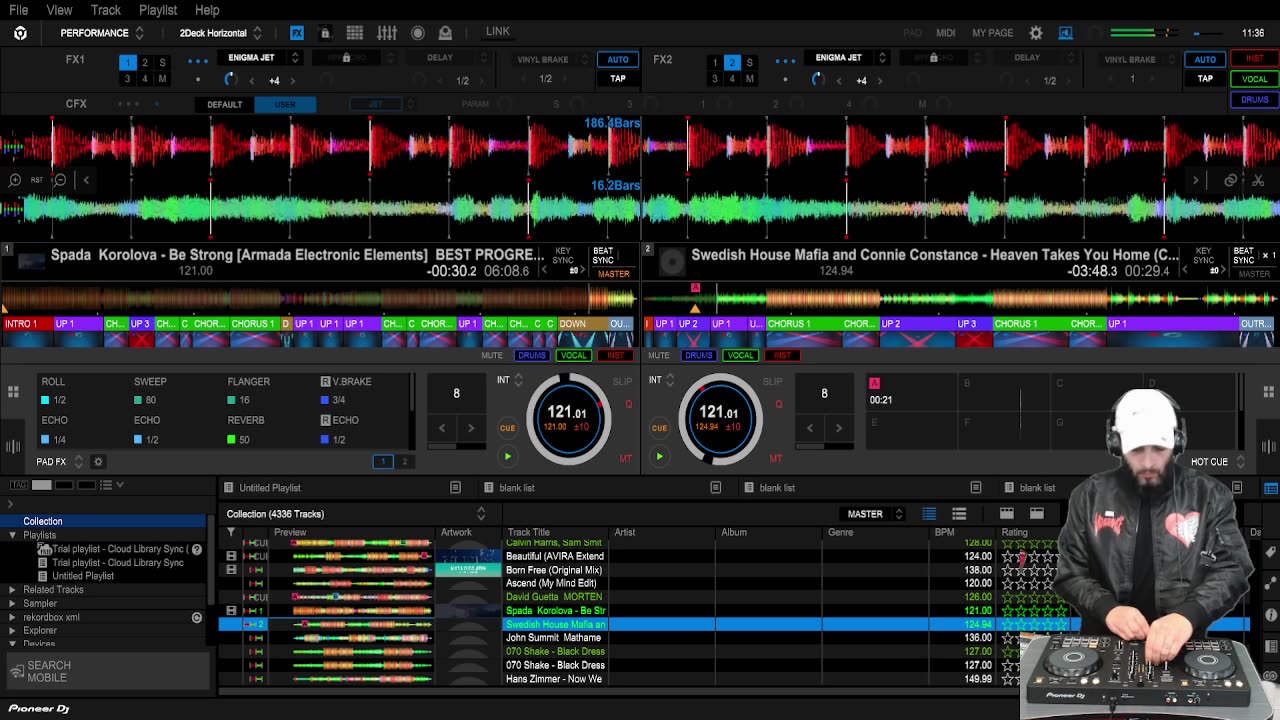Click the rekordbox logo icon
The image size is (1280, 720).
tap(20, 33)
